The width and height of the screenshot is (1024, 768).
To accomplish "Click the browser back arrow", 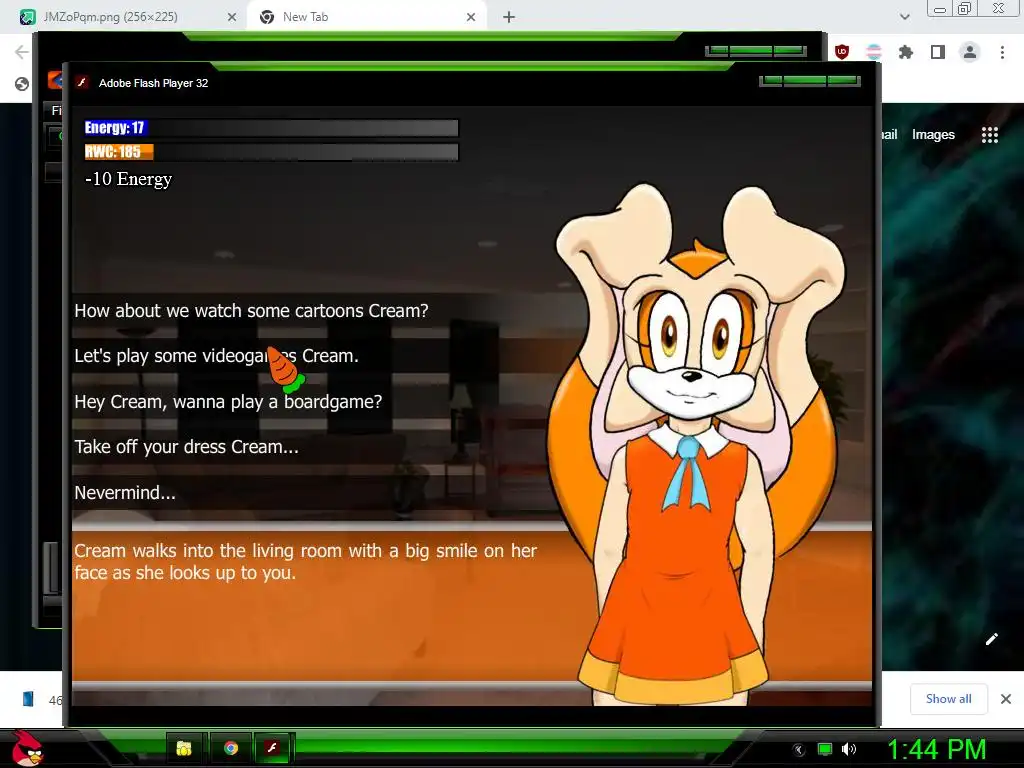I will pos(22,52).
